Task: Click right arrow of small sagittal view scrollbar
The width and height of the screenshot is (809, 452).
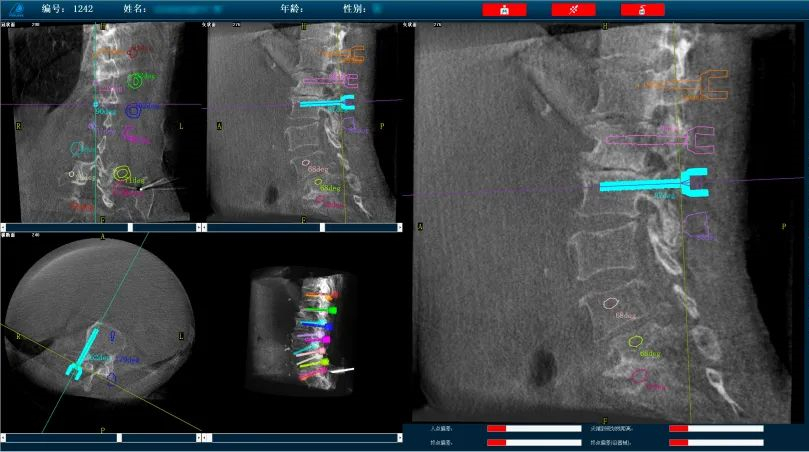Action: pyautogui.click(x=399, y=227)
